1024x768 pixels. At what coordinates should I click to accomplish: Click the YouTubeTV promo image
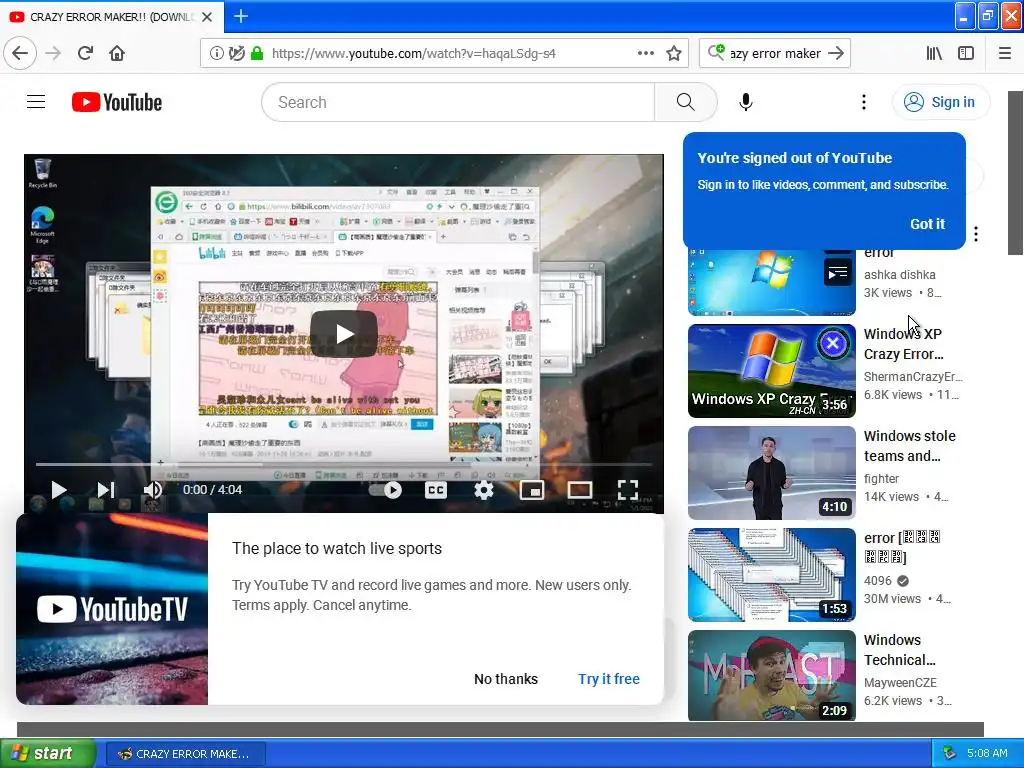pos(112,609)
